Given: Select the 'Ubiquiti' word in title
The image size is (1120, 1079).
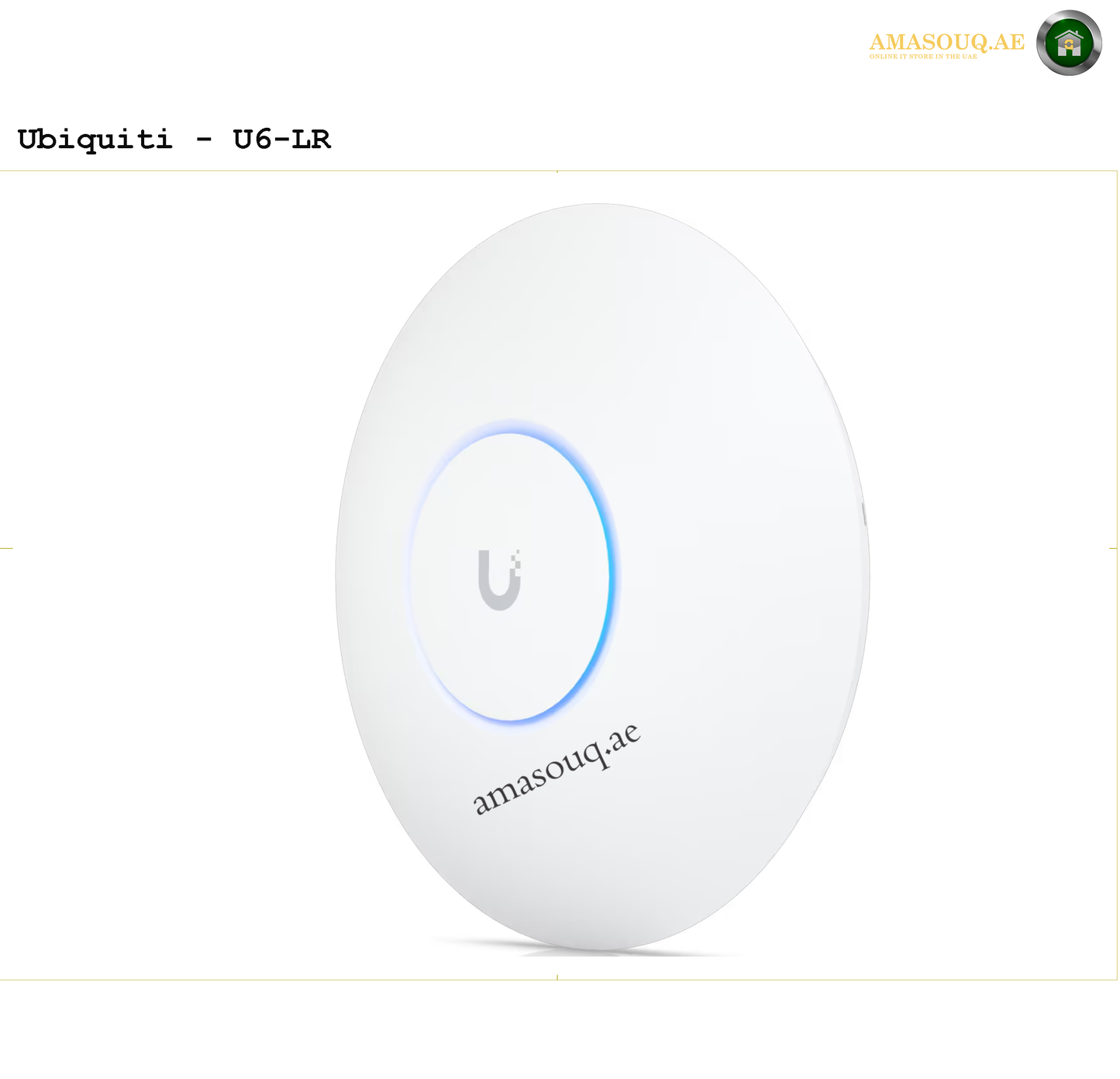Looking at the screenshot, I should [95, 140].
